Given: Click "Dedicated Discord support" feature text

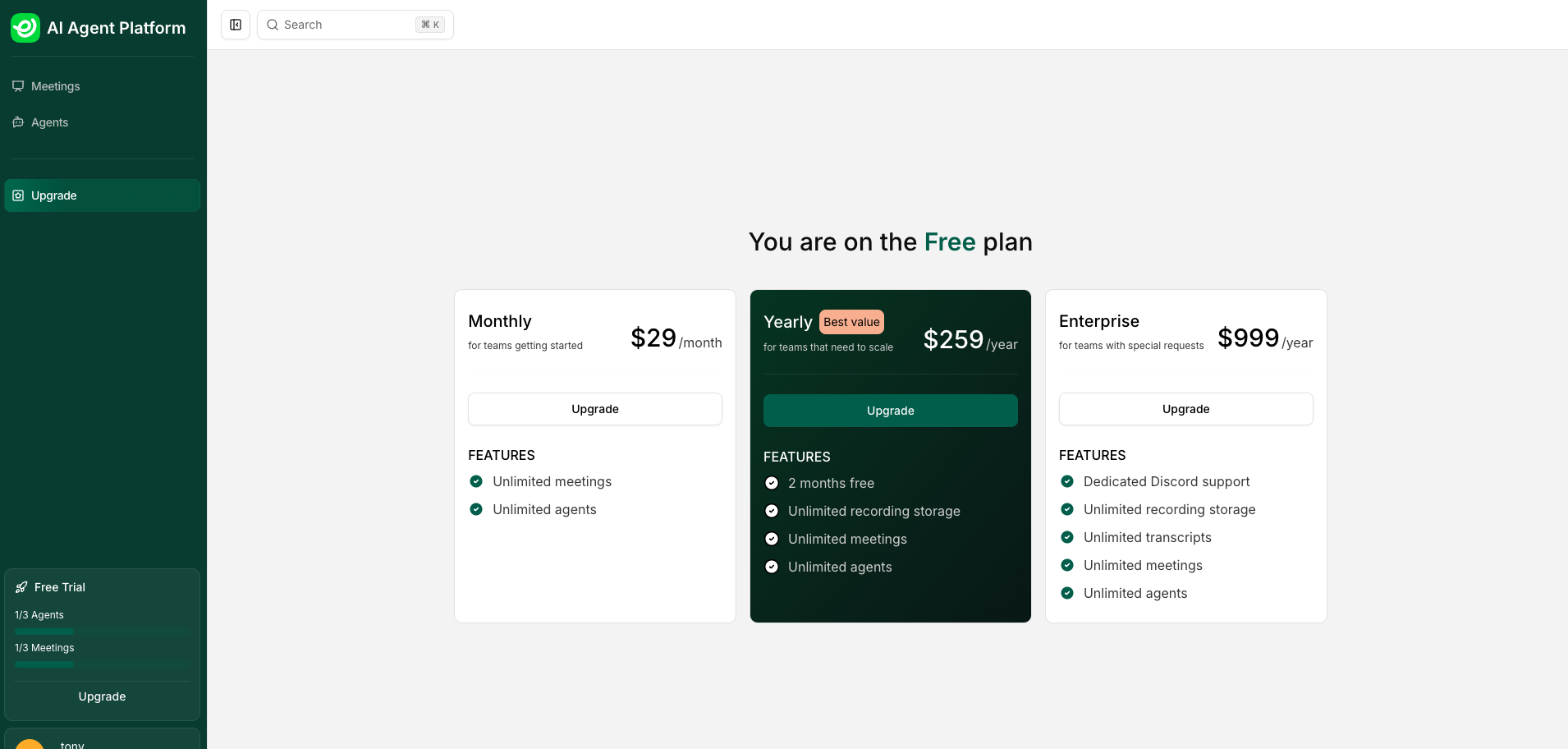Looking at the screenshot, I should tap(1167, 481).
